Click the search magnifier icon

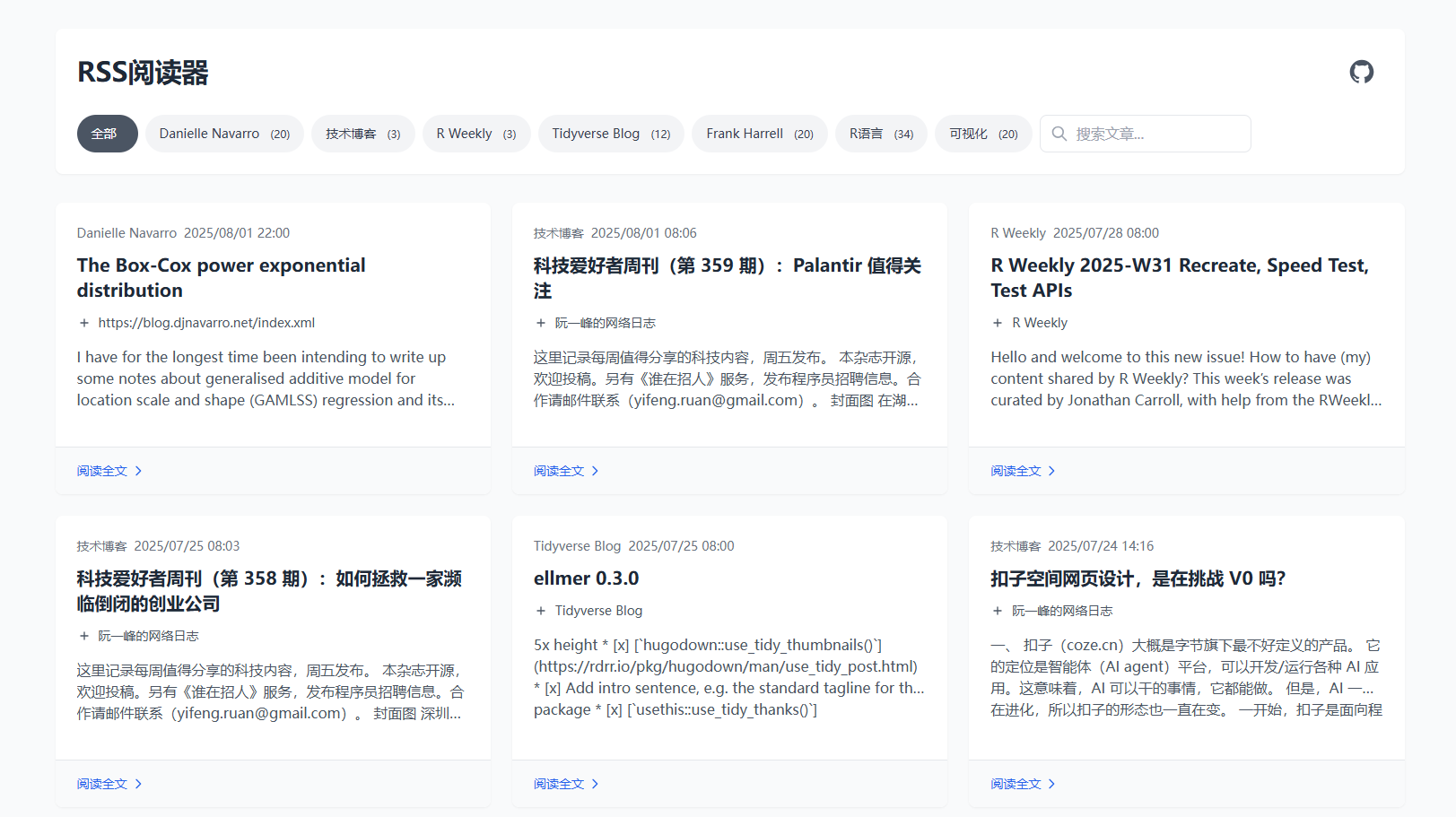tap(1059, 134)
